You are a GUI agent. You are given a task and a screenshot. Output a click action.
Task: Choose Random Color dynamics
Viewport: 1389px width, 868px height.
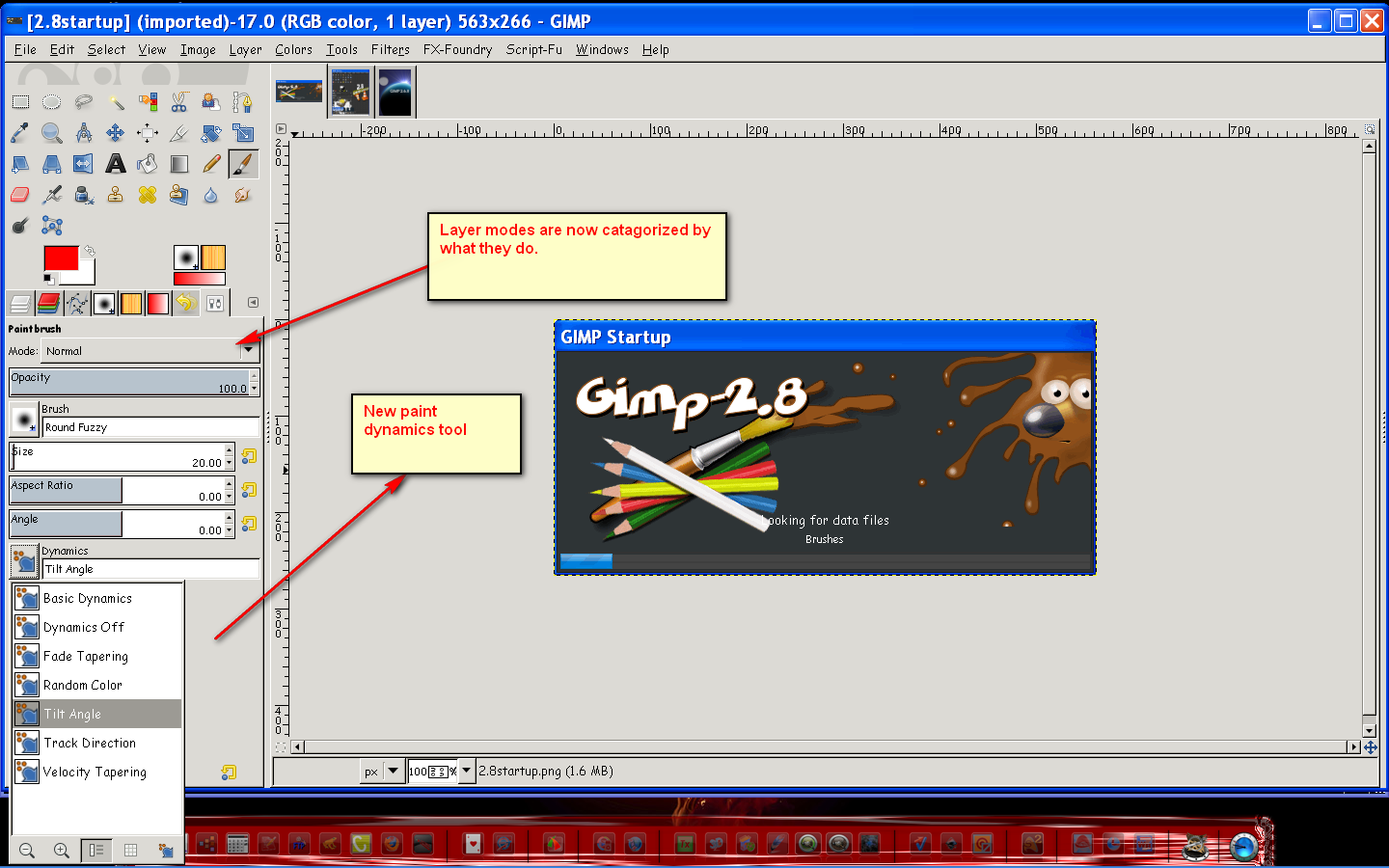click(x=96, y=685)
